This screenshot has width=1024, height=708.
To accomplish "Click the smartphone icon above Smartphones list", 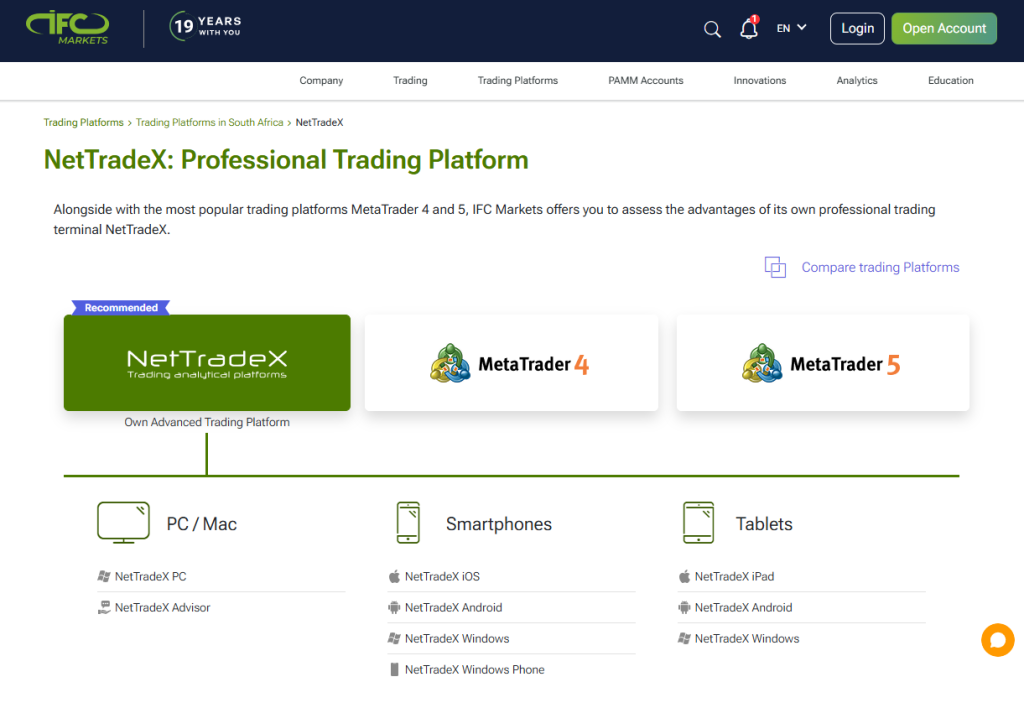I will pos(408,521).
